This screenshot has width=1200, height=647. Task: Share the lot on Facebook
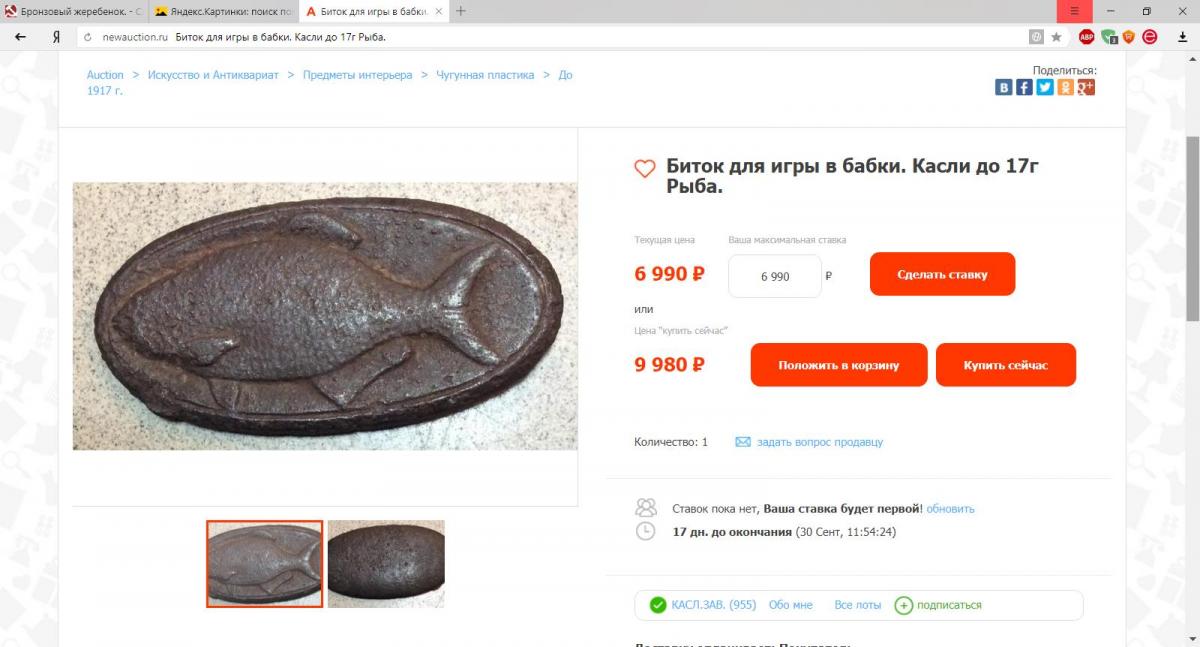pos(1024,87)
